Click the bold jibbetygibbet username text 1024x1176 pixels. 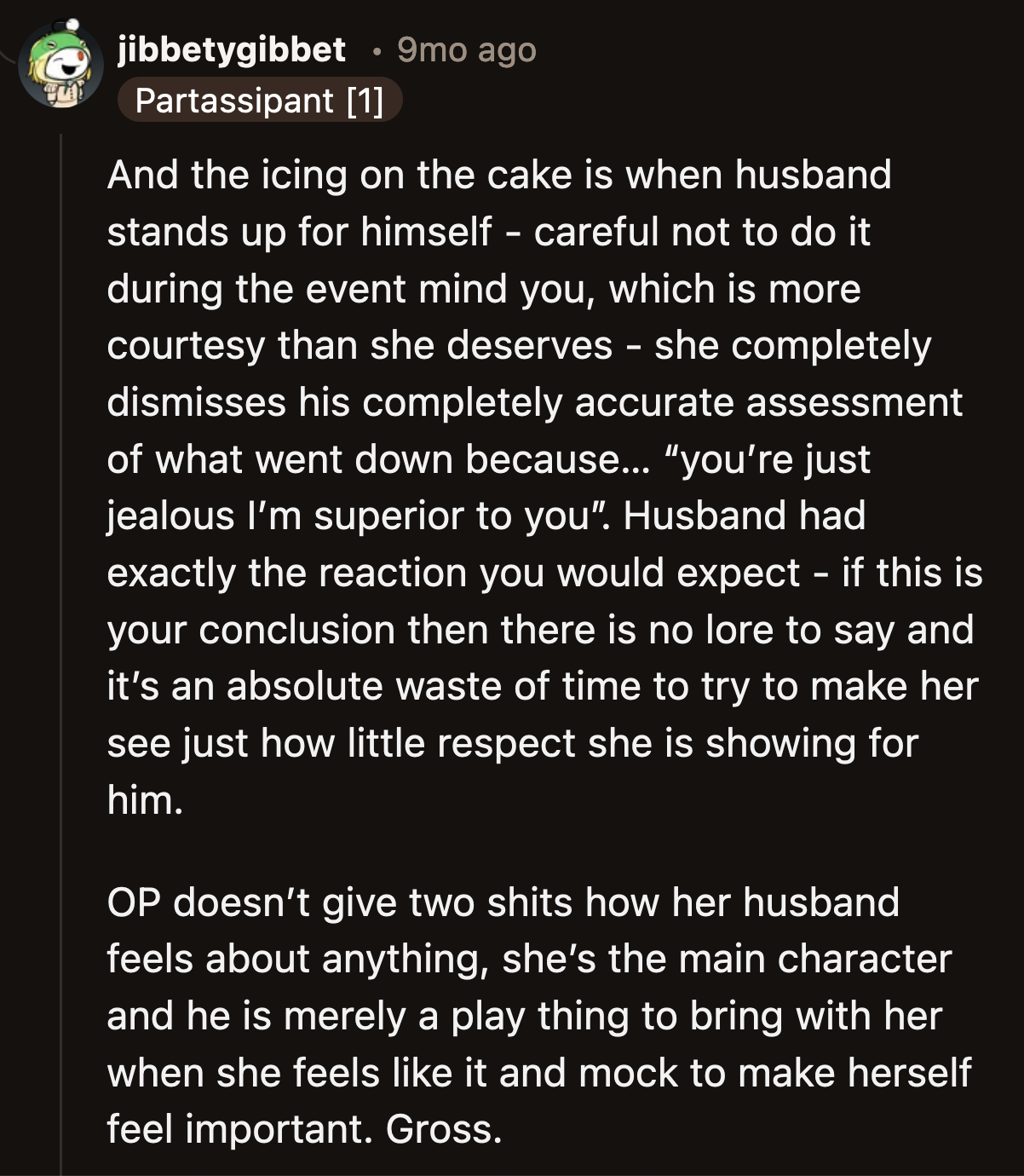pos(230,49)
